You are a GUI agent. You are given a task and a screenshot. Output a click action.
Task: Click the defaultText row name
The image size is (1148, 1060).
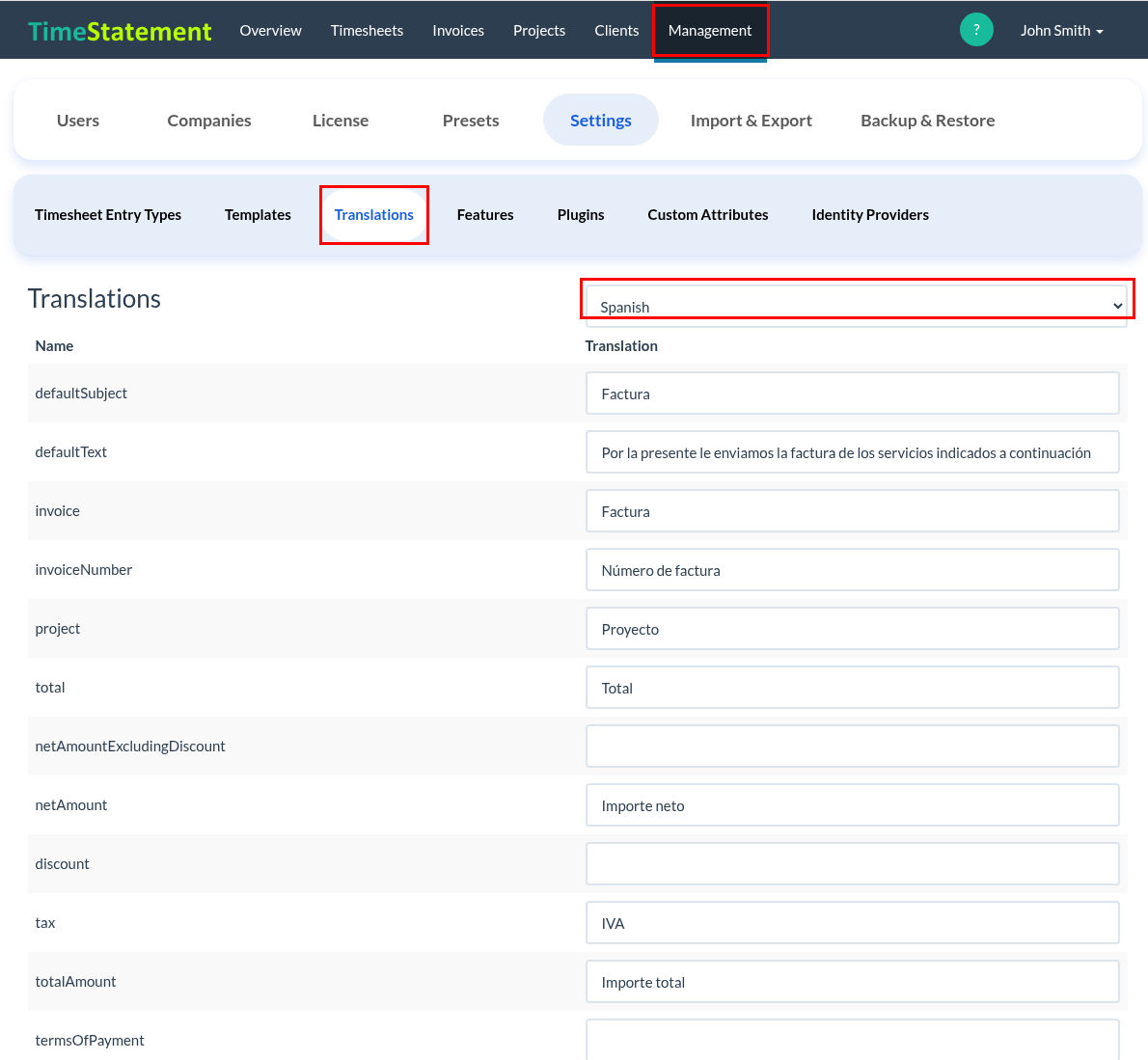[70, 452]
